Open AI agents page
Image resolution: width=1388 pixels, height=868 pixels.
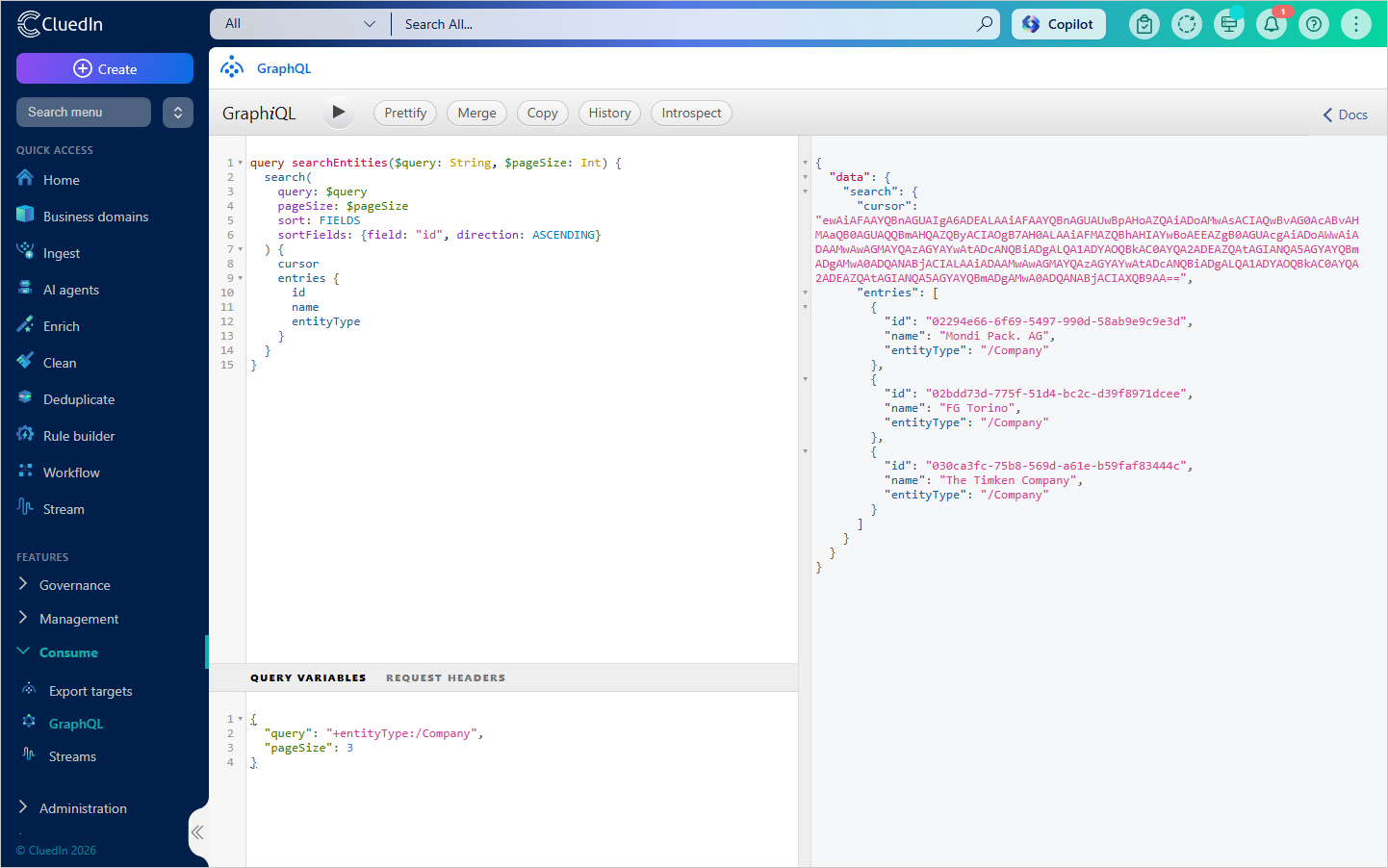pos(70,290)
